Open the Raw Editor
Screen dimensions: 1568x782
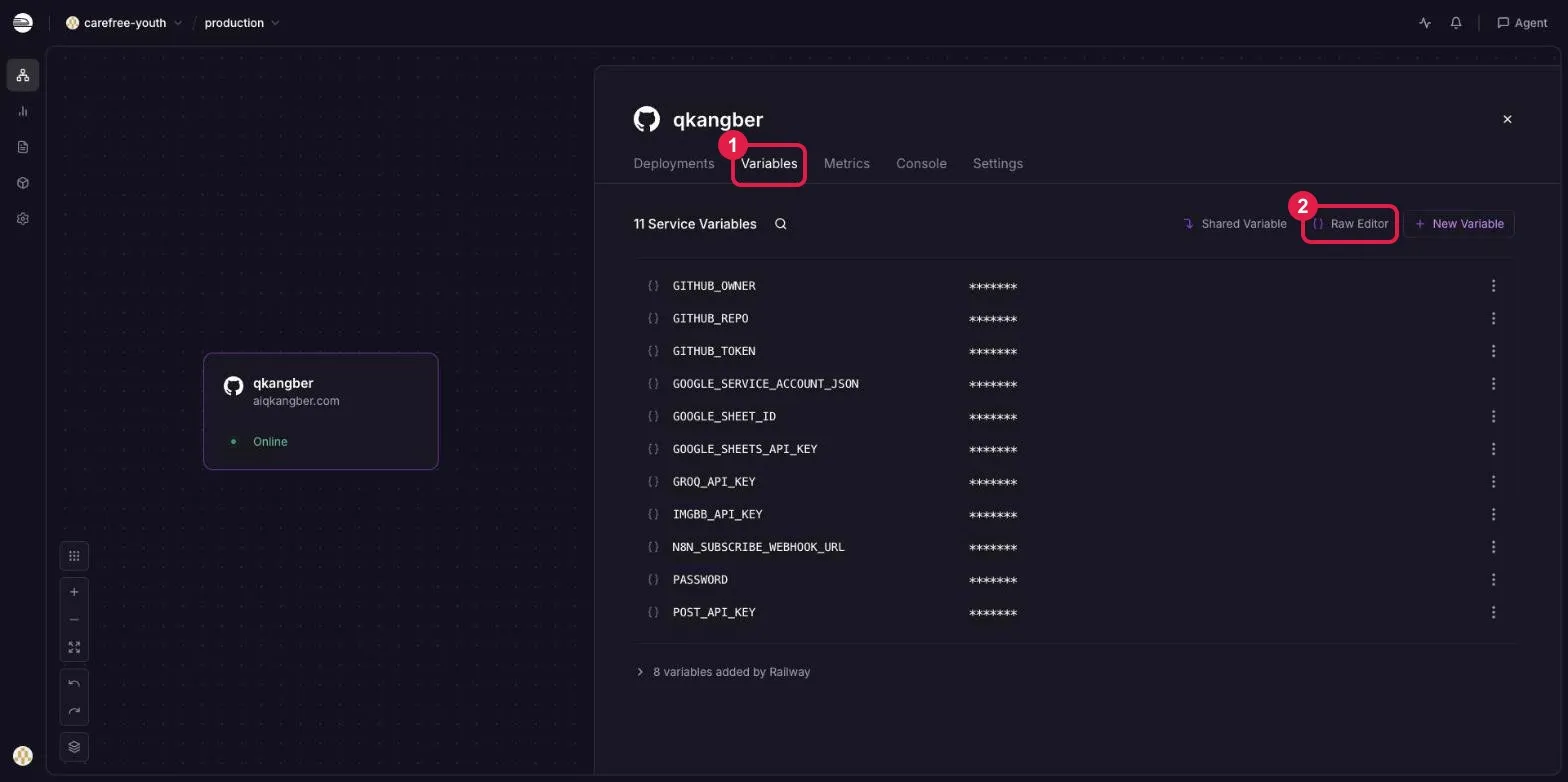pos(1351,224)
